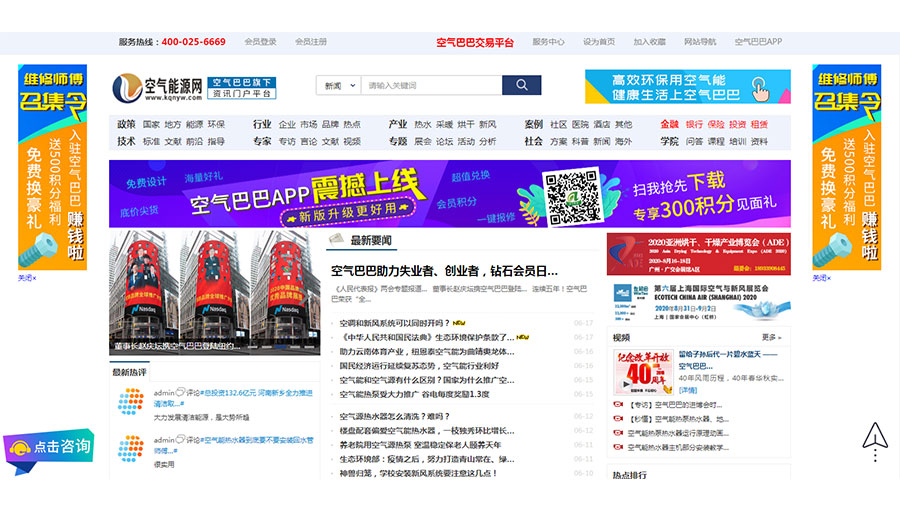The image size is (900, 510).
Task: Select the 展会 link under 专题
Action: pos(422,142)
